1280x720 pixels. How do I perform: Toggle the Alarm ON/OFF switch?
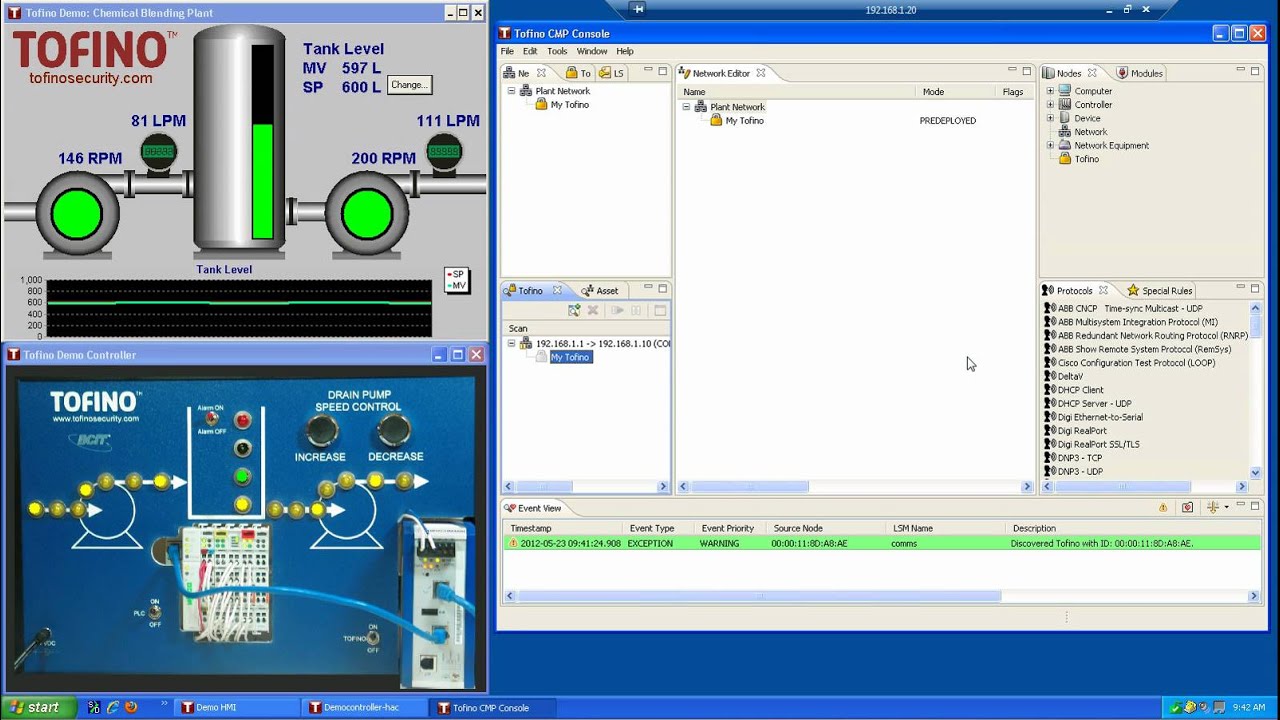click(211, 419)
